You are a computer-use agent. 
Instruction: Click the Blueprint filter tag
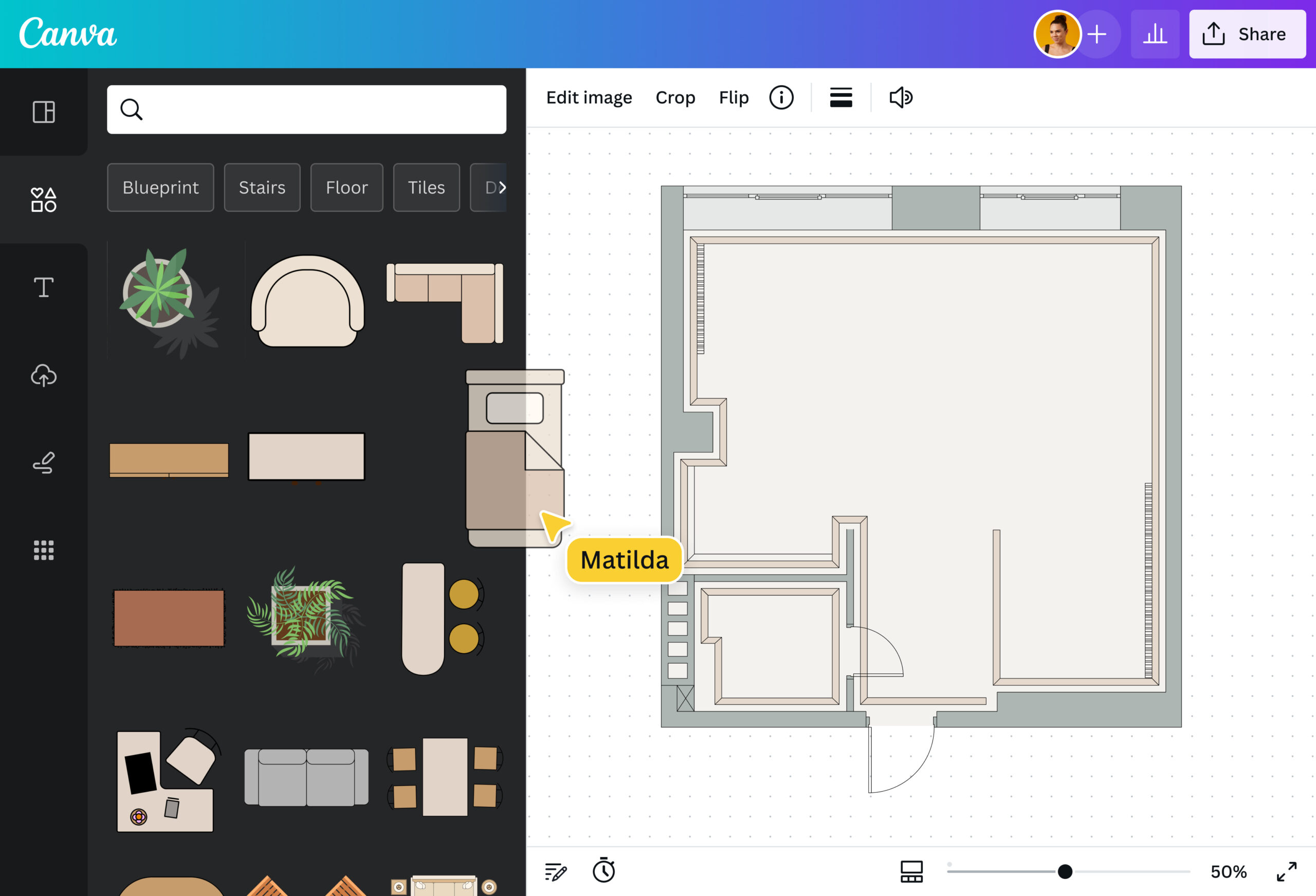[x=160, y=187]
